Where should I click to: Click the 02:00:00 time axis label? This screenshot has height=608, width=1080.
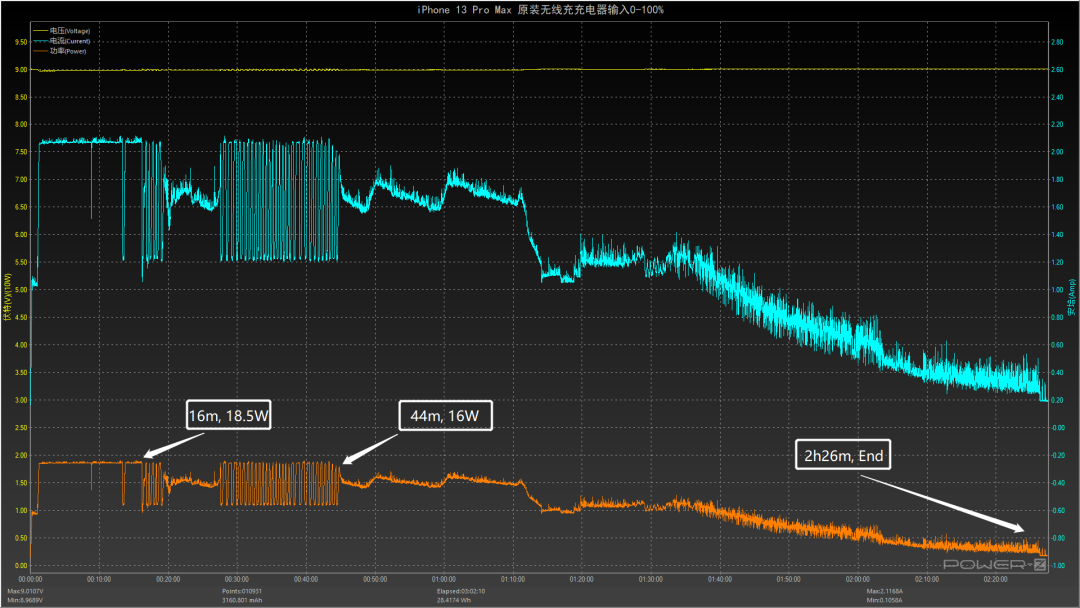point(858,580)
